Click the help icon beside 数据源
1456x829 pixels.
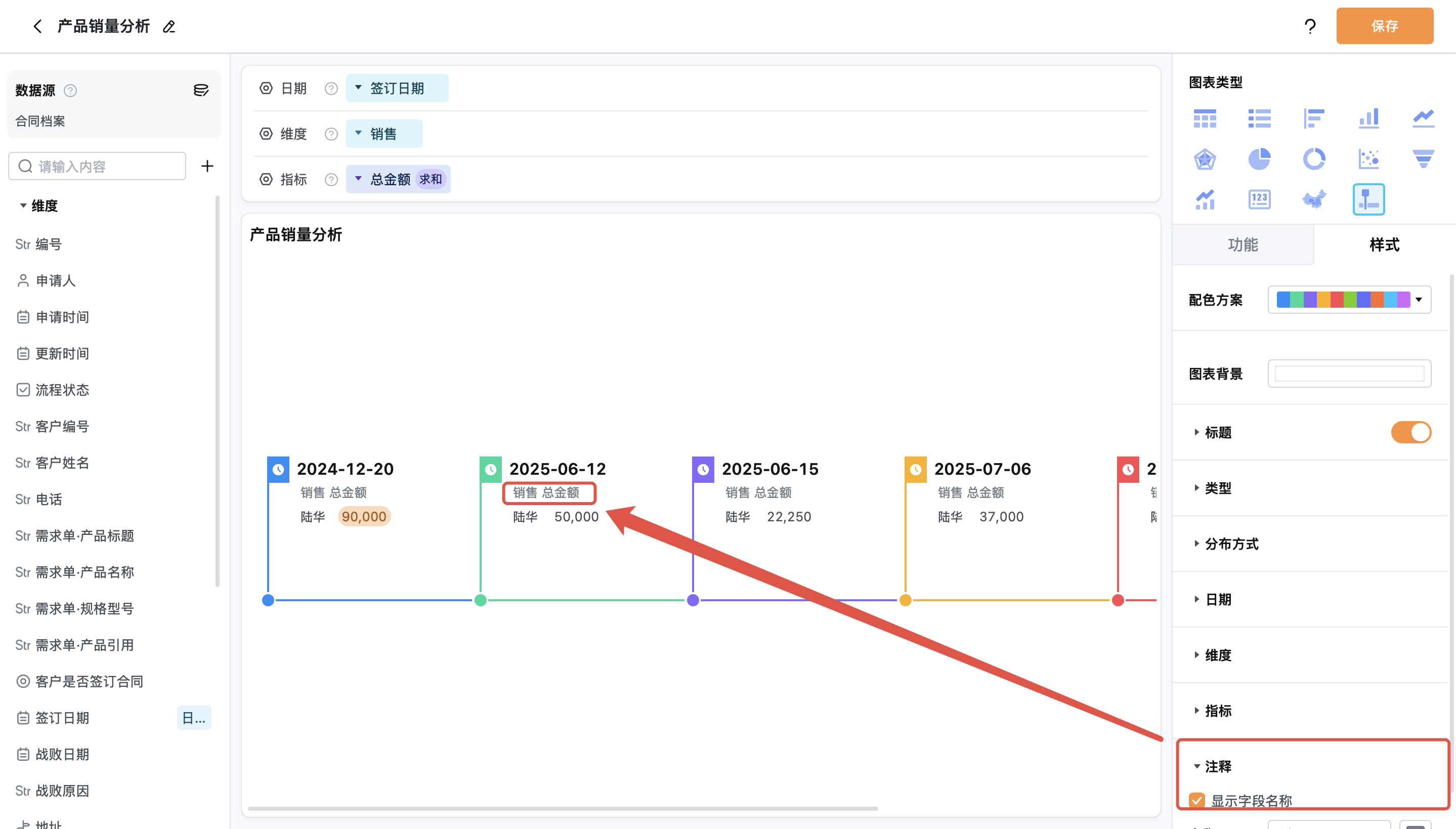(70, 91)
